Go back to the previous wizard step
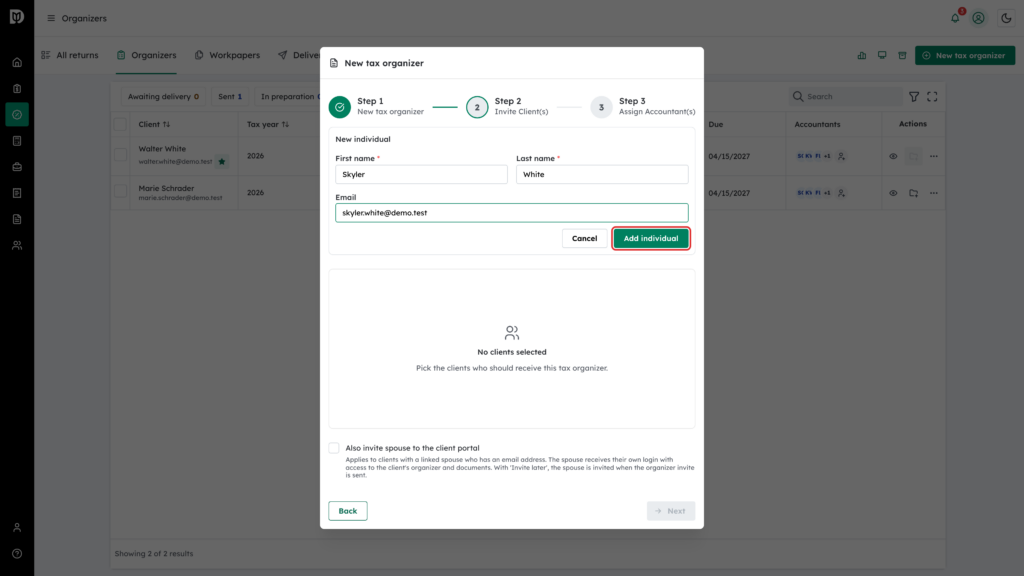The height and width of the screenshot is (576, 1024). coord(347,511)
